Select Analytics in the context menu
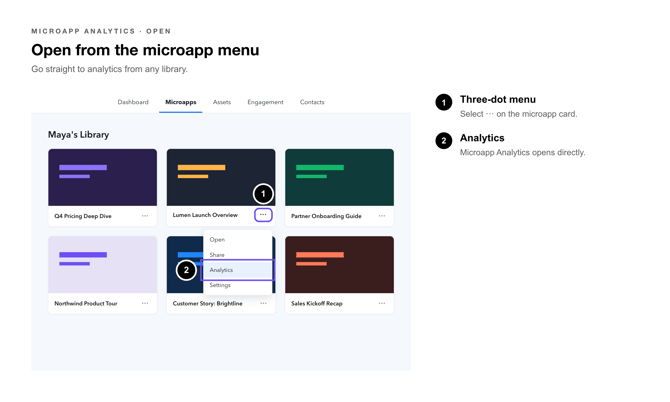Image resolution: width=670 pixels, height=402 pixels. tap(238, 270)
